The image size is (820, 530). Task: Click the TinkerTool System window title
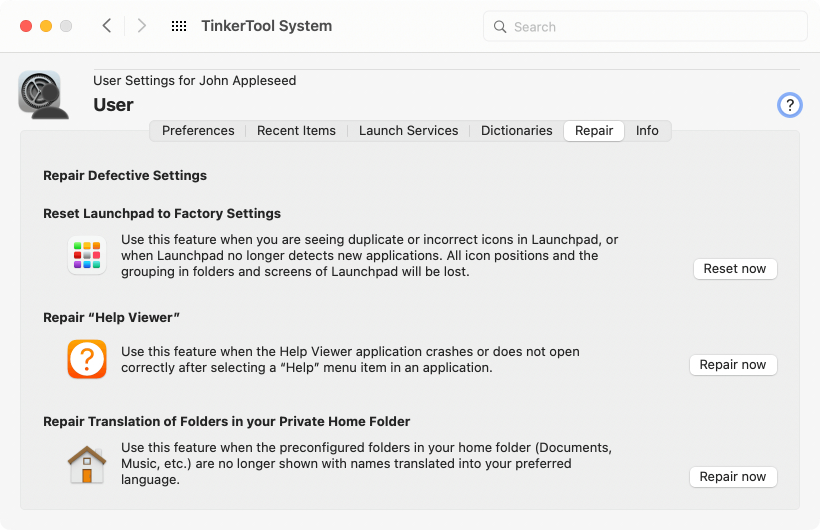tap(267, 26)
